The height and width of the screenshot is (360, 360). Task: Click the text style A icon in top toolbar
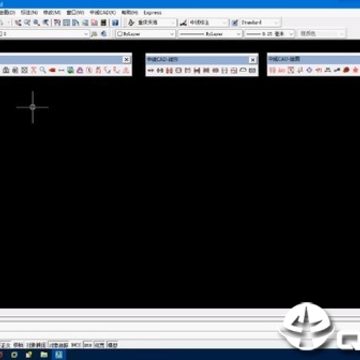coord(131,23)
